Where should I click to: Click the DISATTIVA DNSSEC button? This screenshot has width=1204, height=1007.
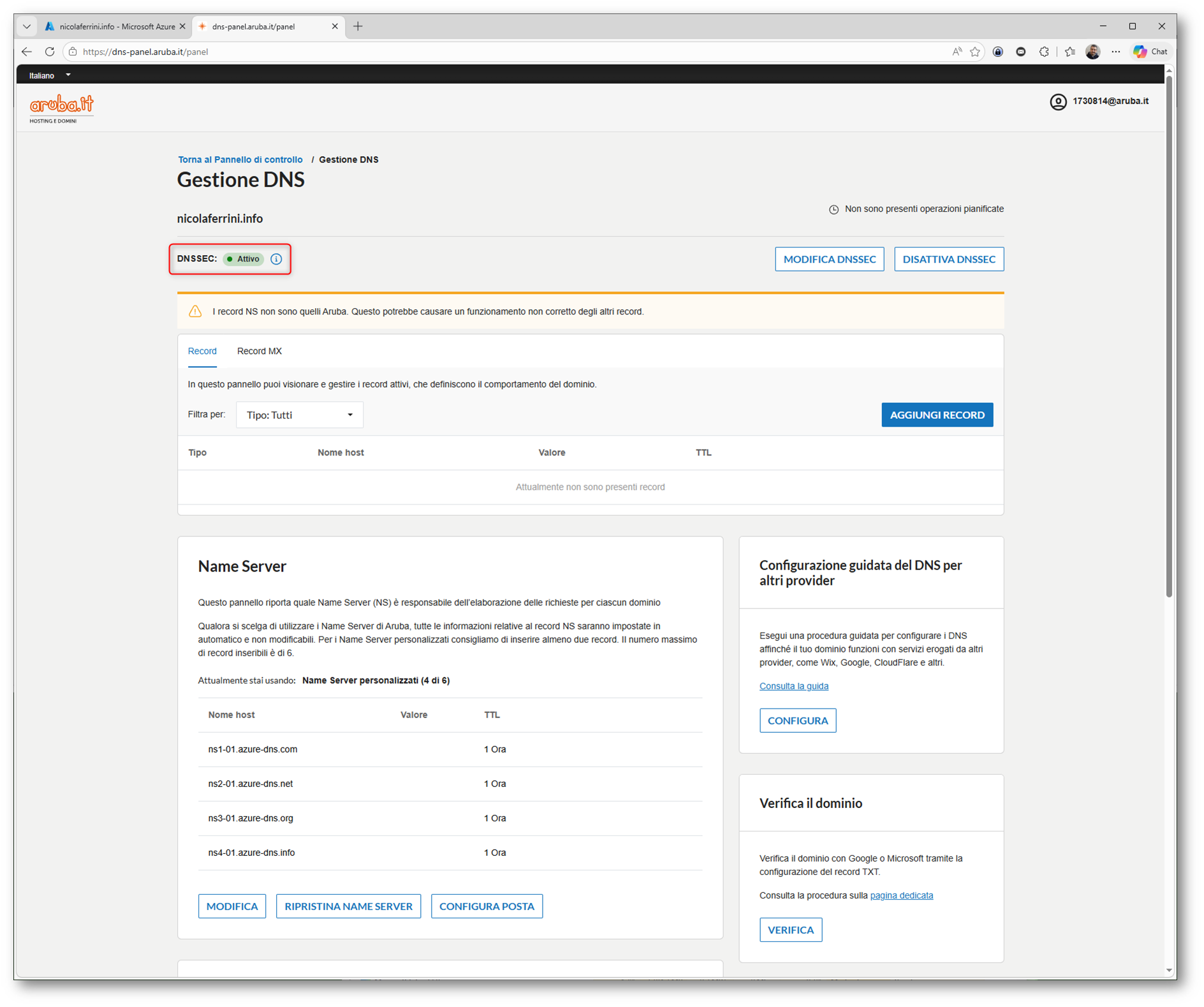(948, 259)
